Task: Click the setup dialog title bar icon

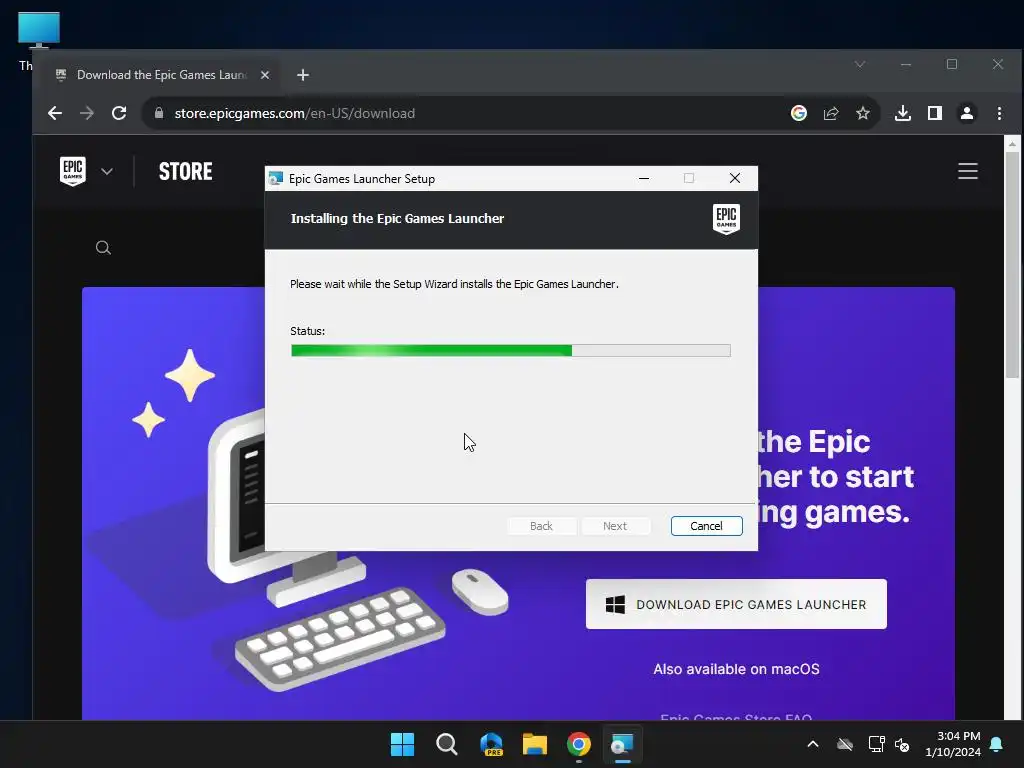Action: click(276, 178)
